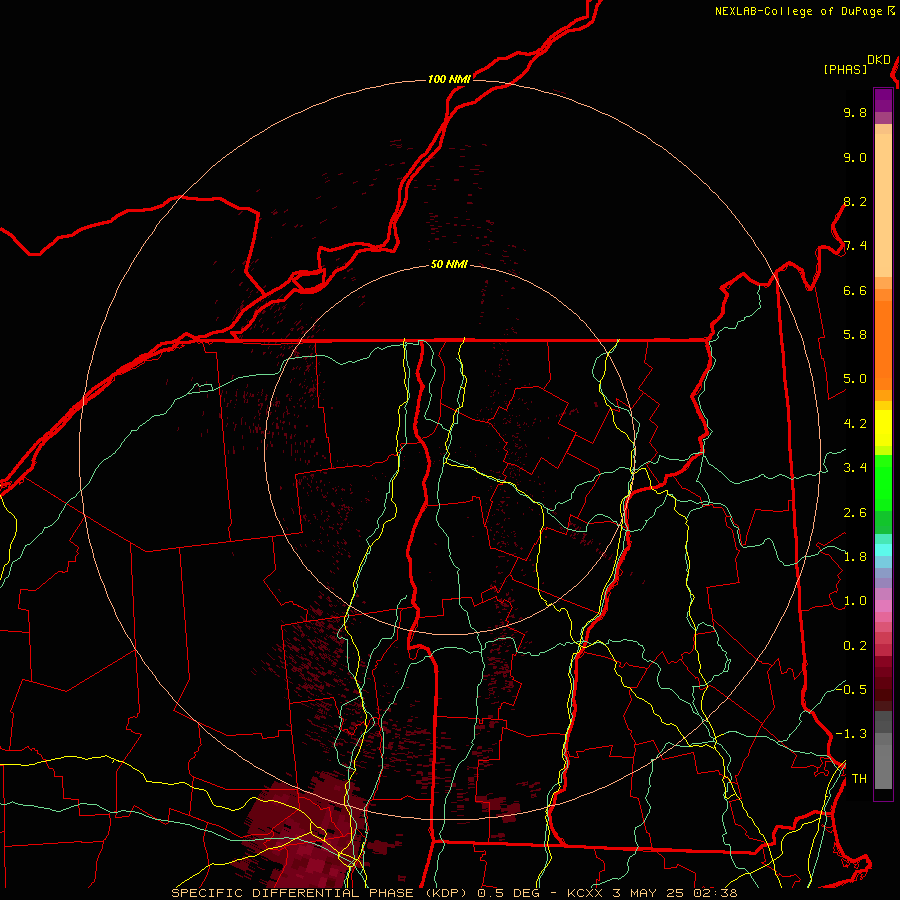Click the [PHAS] legend heading
The height and width of the screenshot is (900, 900).
(845, 70)
